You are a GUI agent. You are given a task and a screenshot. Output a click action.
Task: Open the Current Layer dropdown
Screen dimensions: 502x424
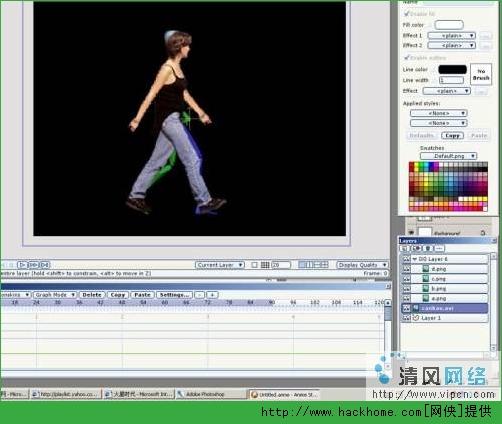tap(220, 265)
